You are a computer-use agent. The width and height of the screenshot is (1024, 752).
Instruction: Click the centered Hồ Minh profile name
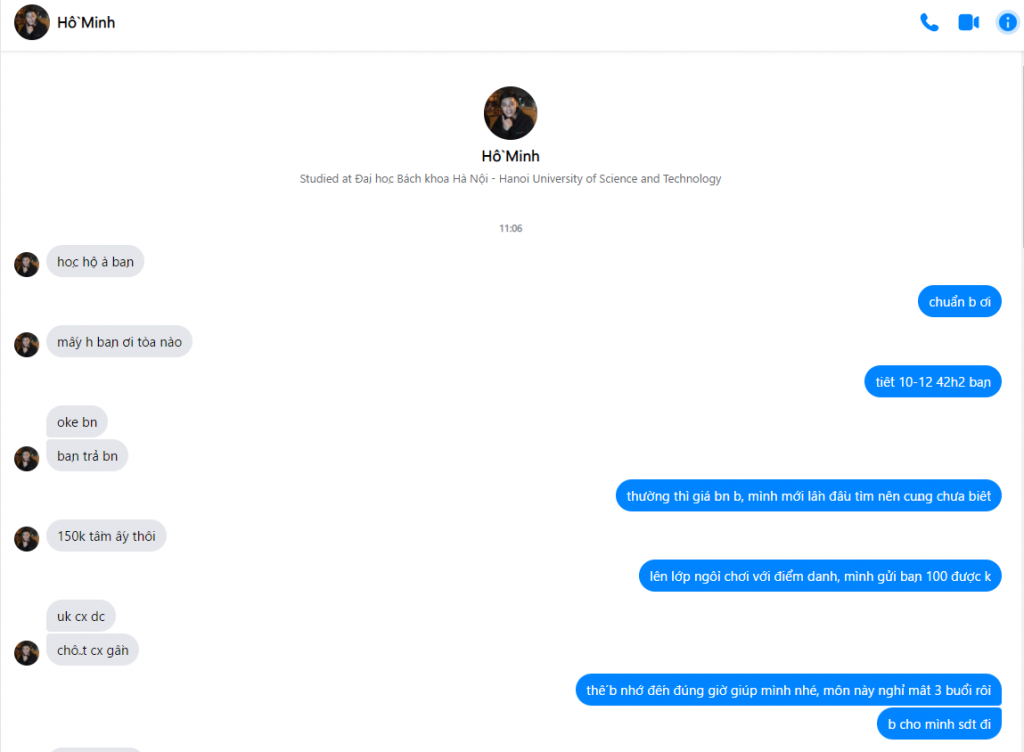(510, 156)
